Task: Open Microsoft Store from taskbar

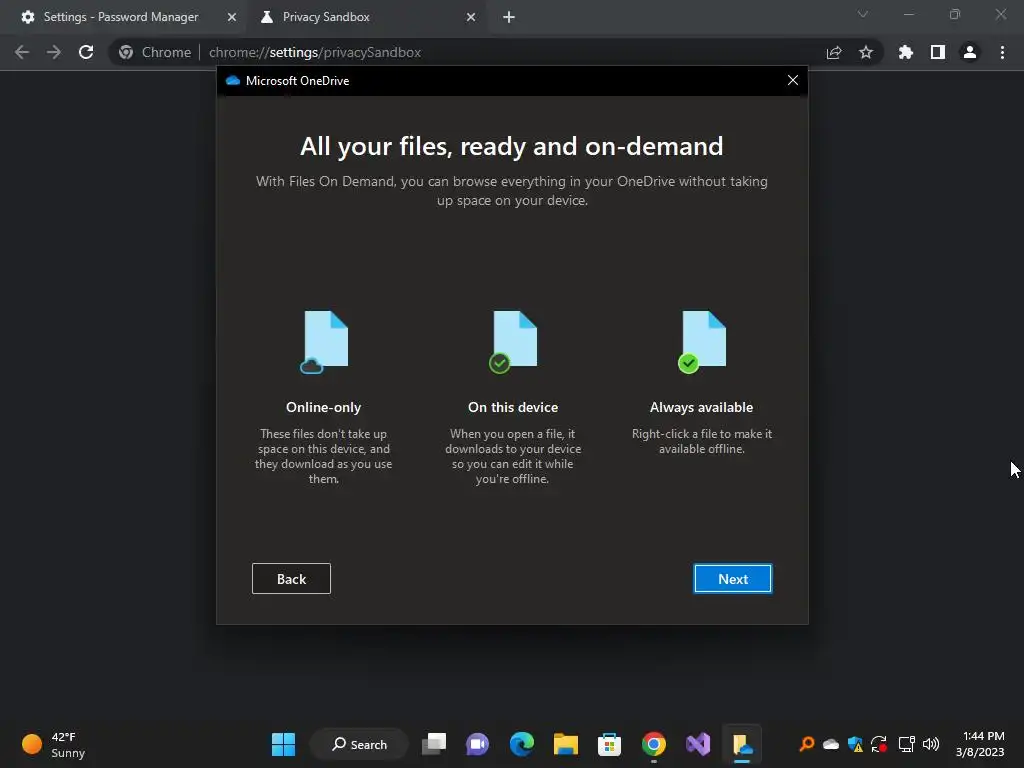Action: (609, 744)
